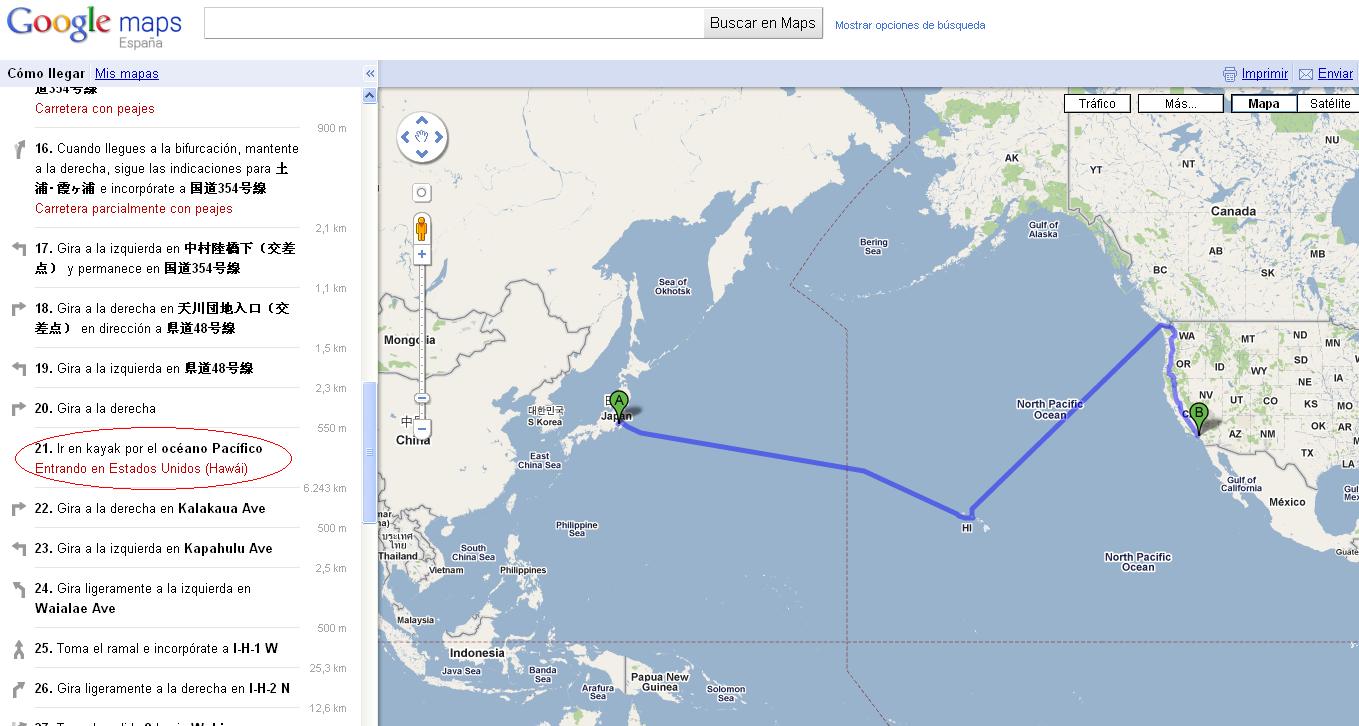Click the Buscar en Maps button
Image resolution: width=1359 pixels, height=726 pixels.
pos(763,23)
